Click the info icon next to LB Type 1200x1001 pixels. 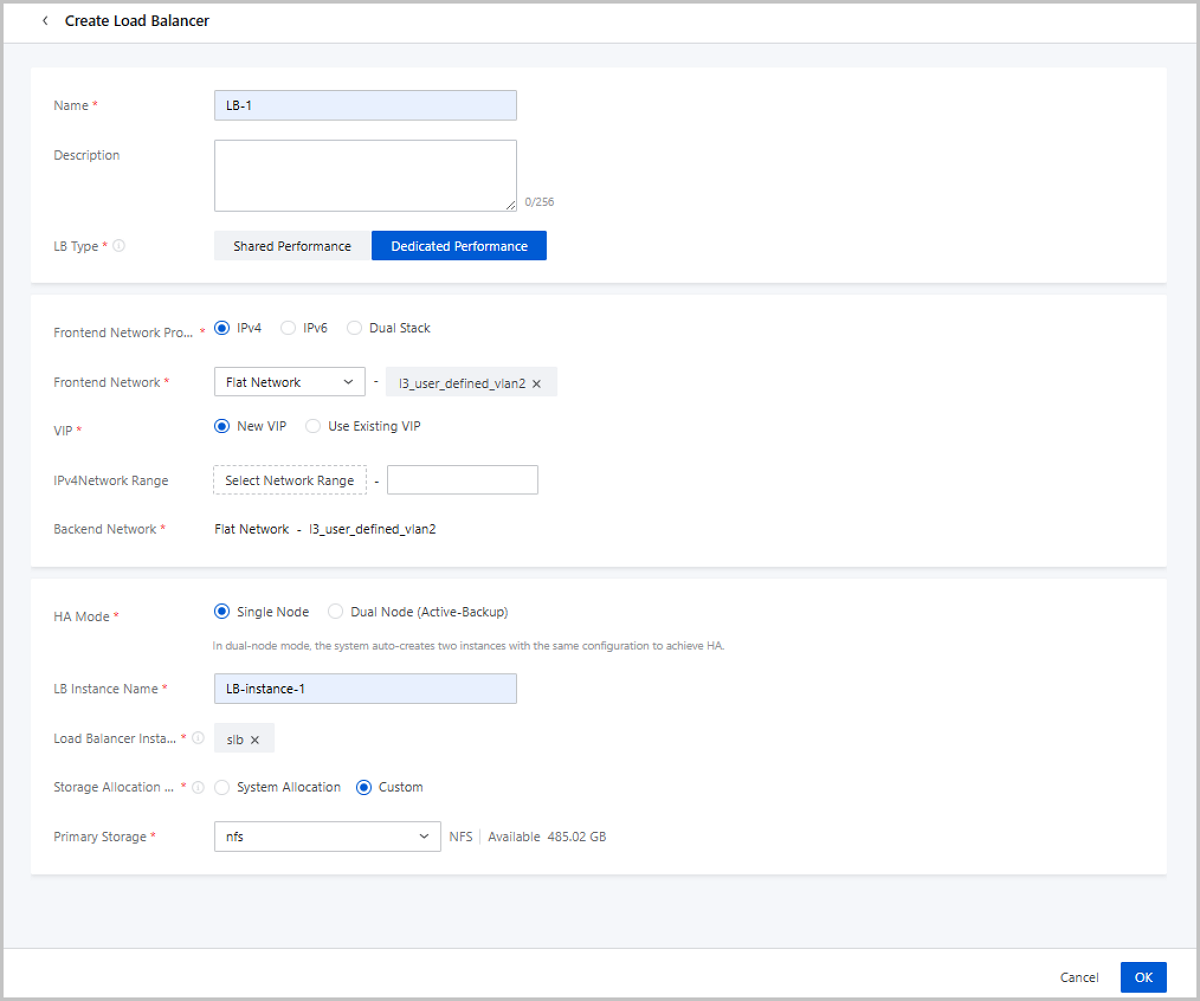pos(119,246)
